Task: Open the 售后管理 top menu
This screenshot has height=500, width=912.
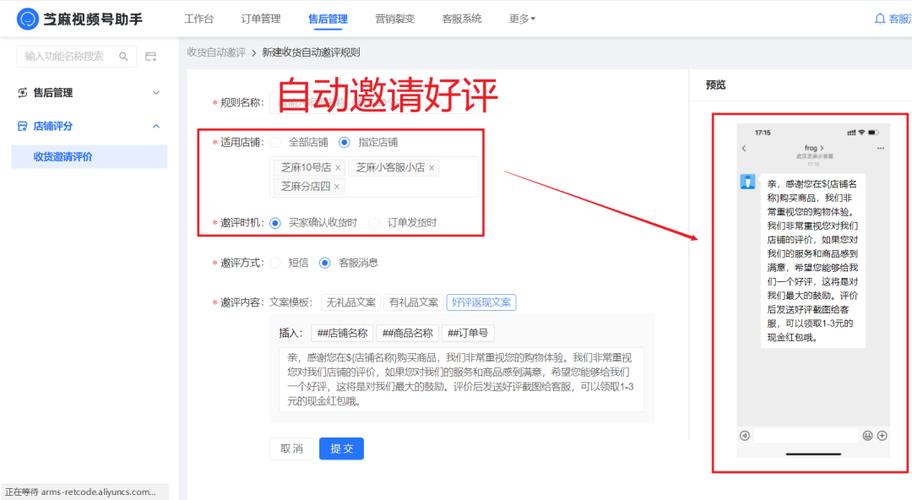Action: pyautogui.click(x=328, y=19)
